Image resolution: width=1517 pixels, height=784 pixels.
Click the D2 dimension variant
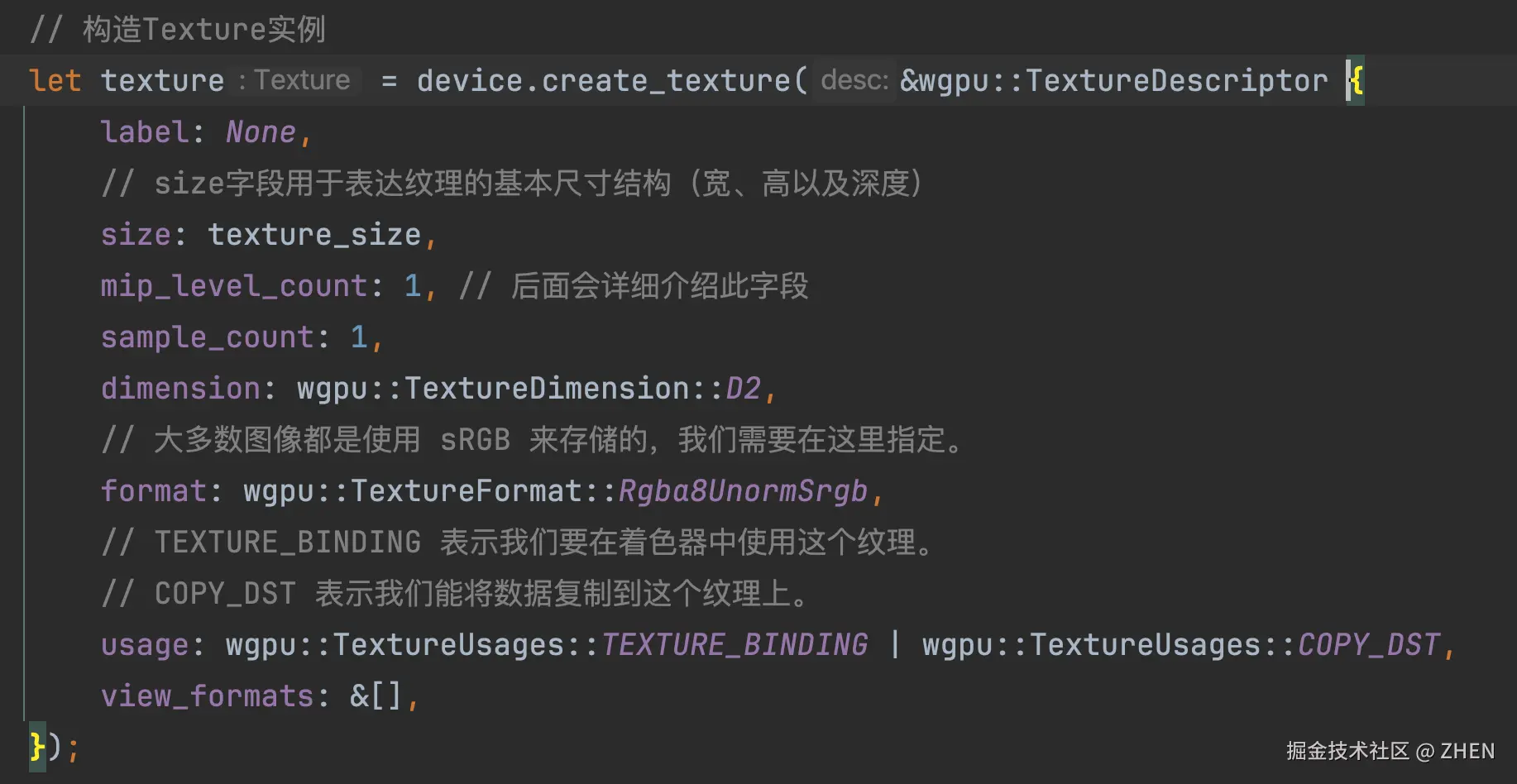[743, 389]
